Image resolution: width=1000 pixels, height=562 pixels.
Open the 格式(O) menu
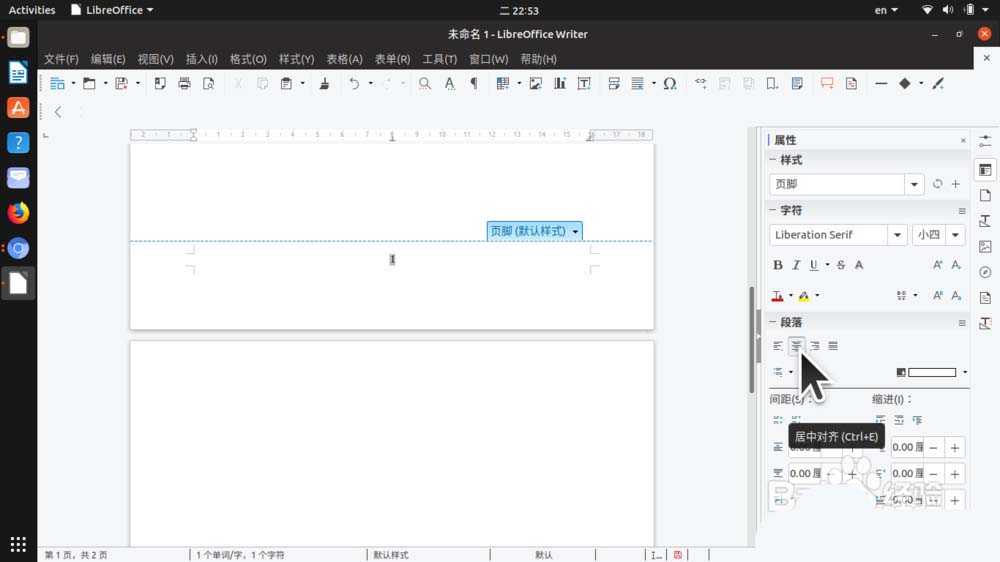[248, 59]
